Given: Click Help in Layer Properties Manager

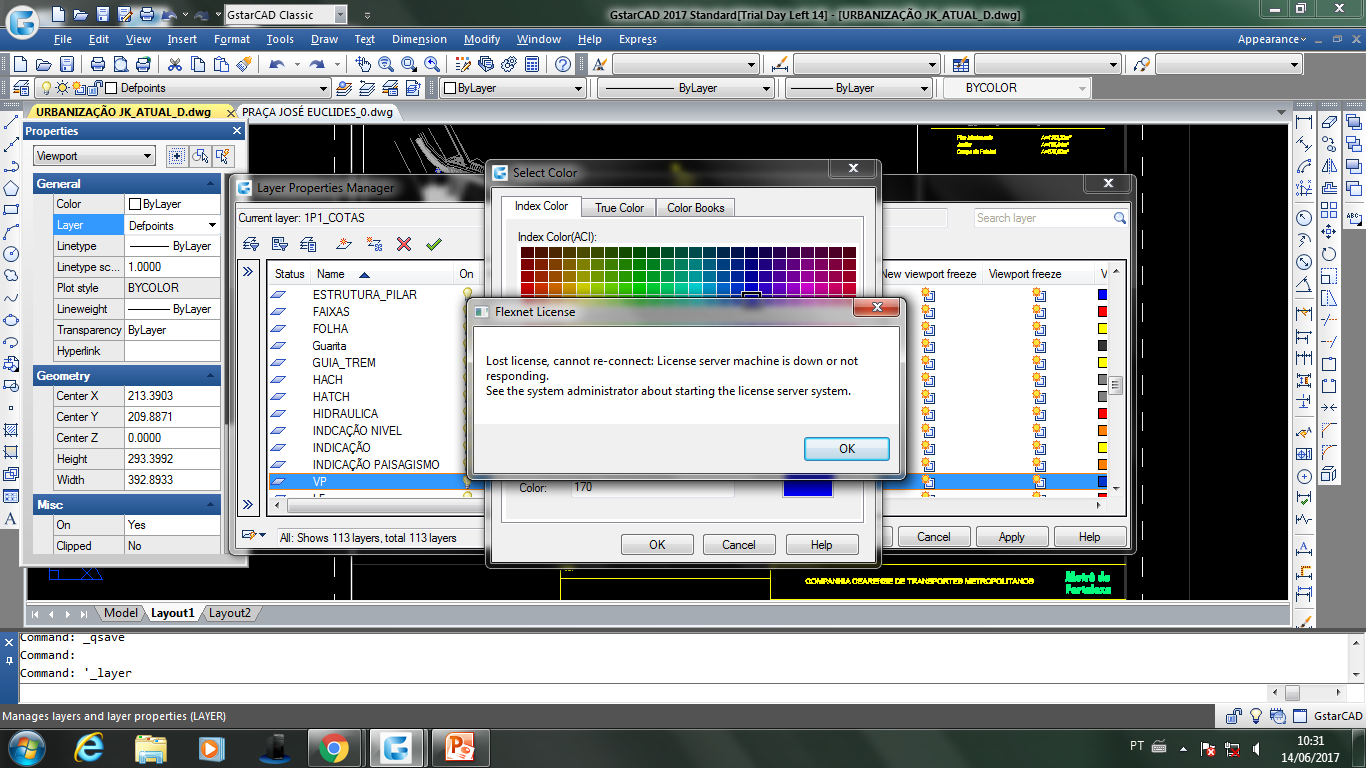Looking at the screenshot, I should point(1090,536).
